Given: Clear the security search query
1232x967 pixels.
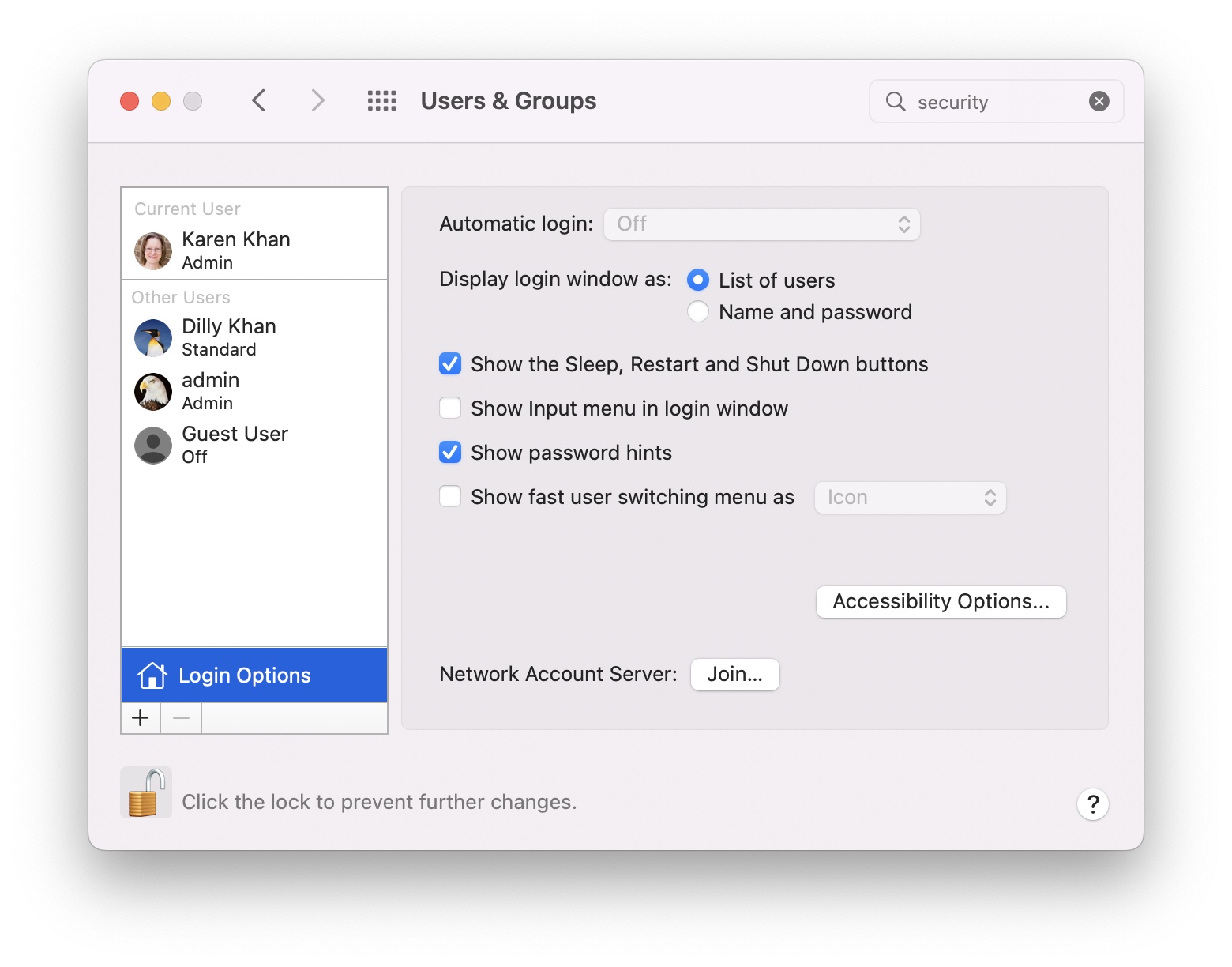Looking at the screenshot, I should (x=1099, y=101).
